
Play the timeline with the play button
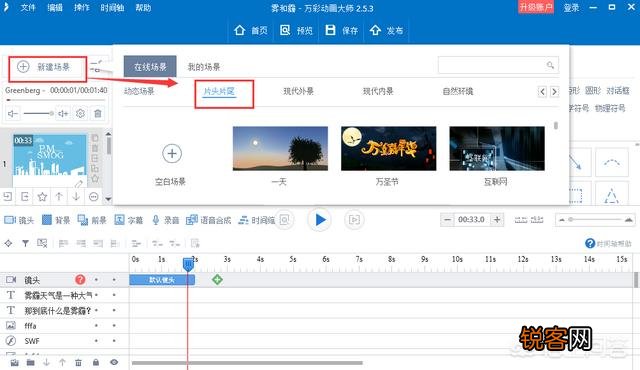pos(320,220)
